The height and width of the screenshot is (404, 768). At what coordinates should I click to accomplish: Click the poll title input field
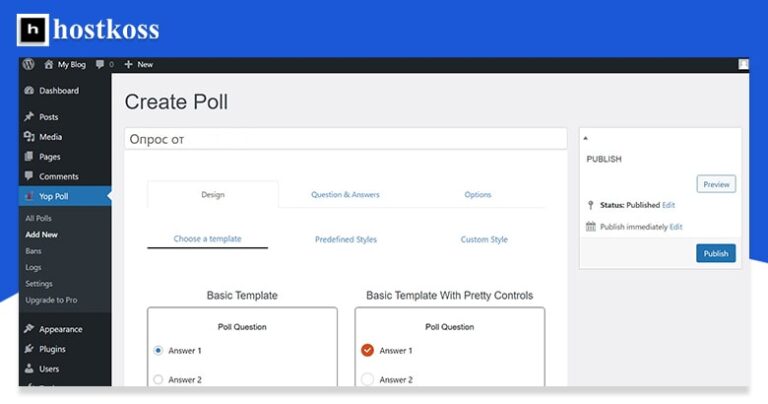coord(345,139)
